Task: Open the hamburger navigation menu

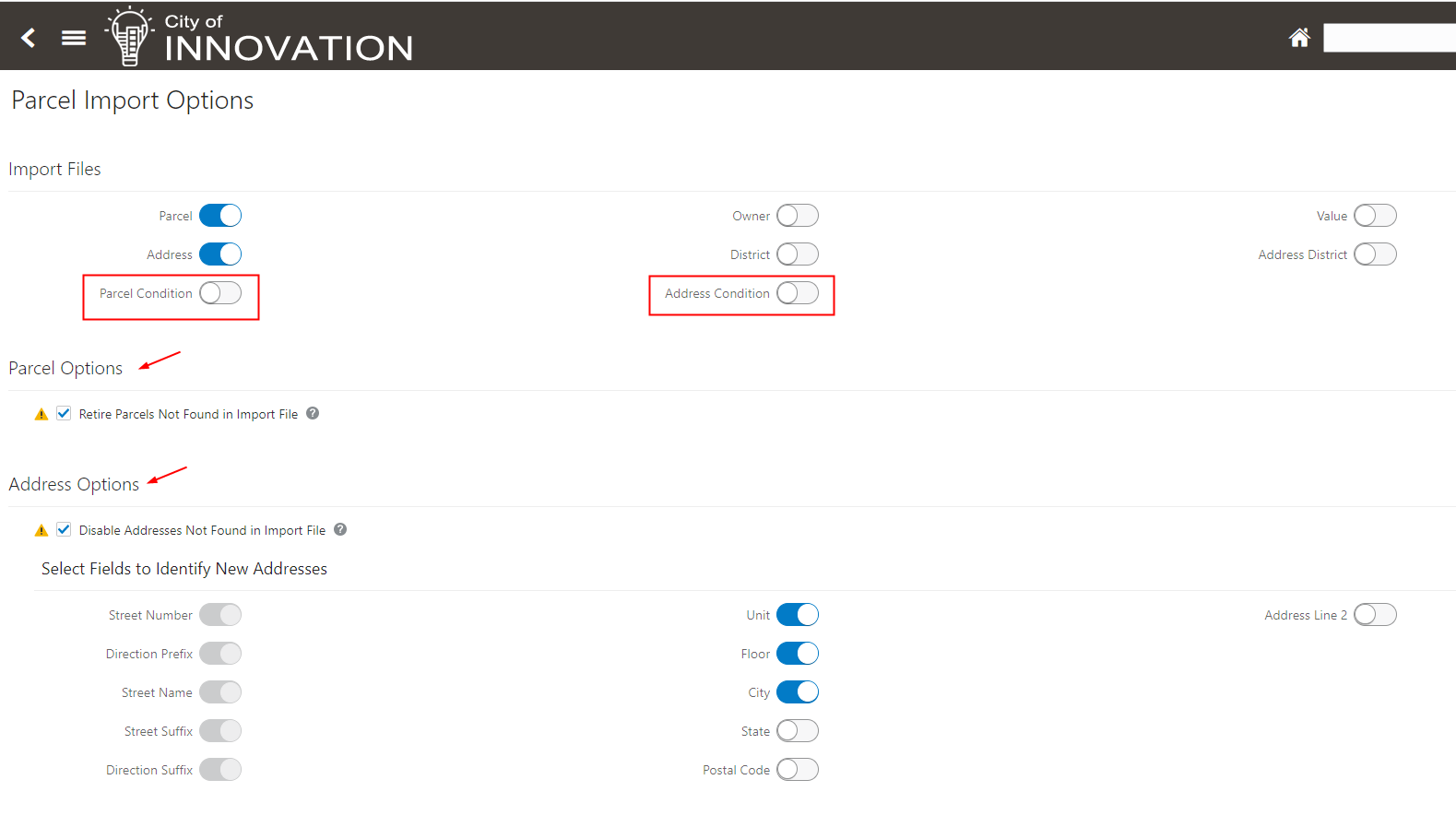Action: 74,38
